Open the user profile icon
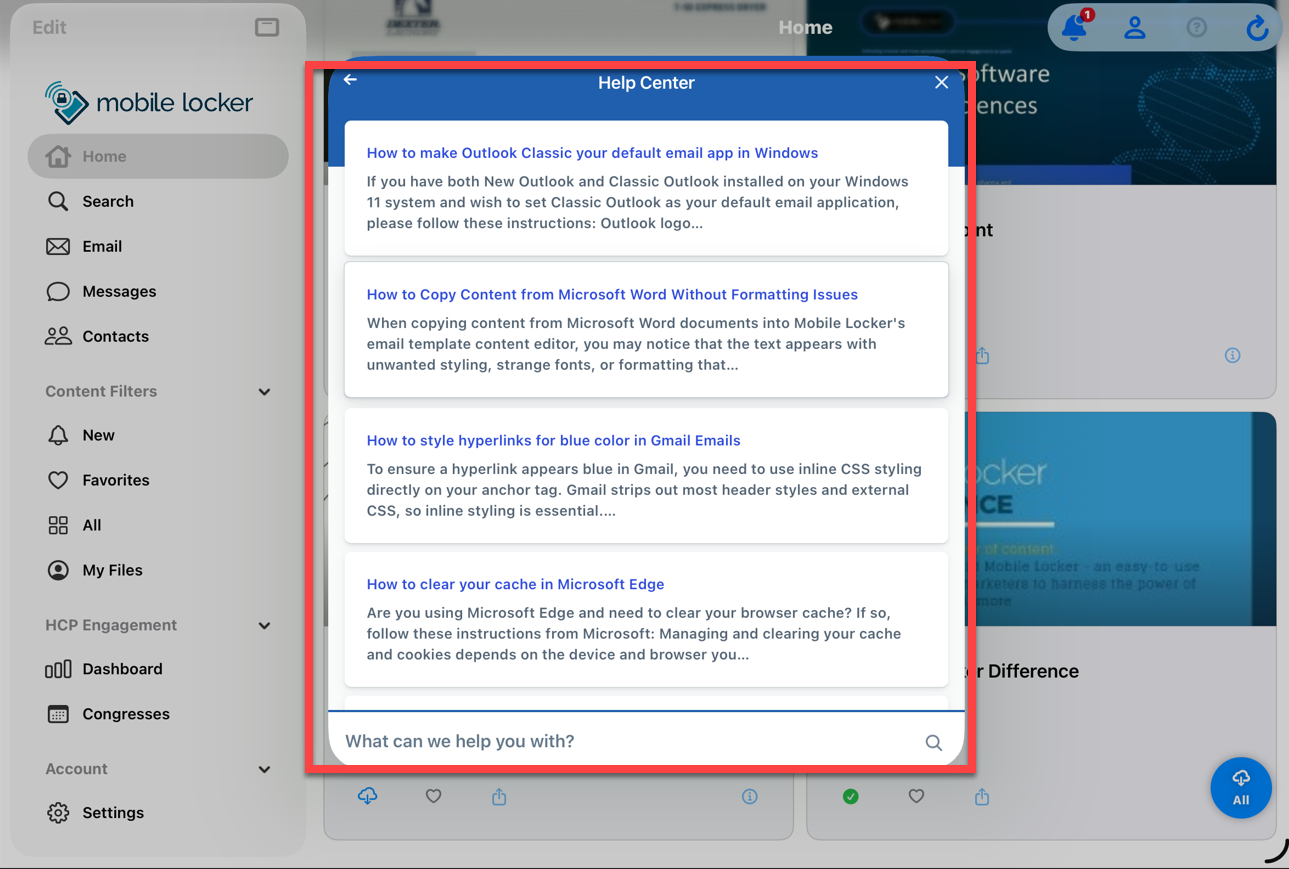 [1135, 28]
